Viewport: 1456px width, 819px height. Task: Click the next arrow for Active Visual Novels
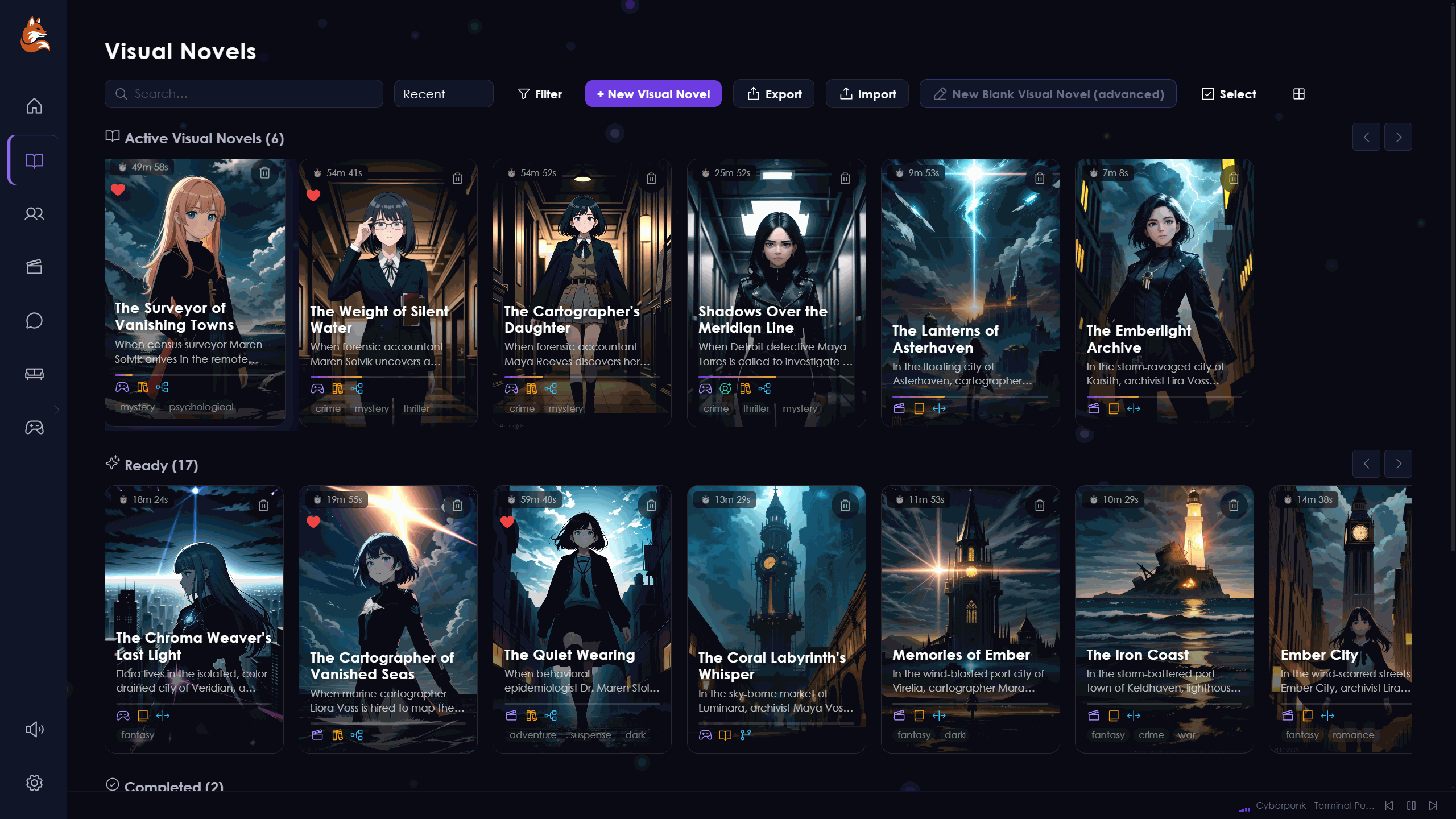click(x=1398, y=136)
